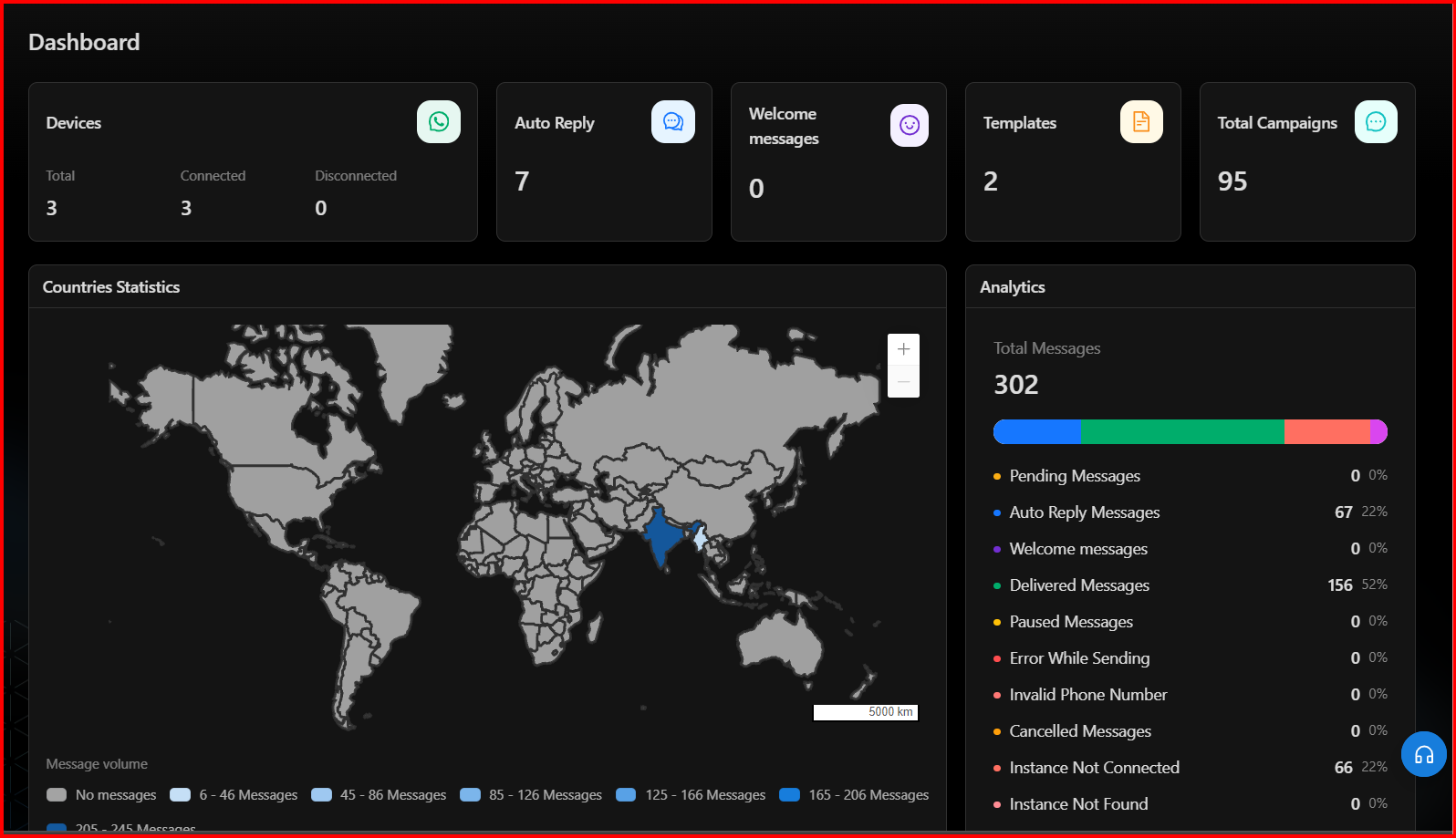Click the red segment of messages bar
Screen dimensions: 1456x838
[x=1326, y=432]
